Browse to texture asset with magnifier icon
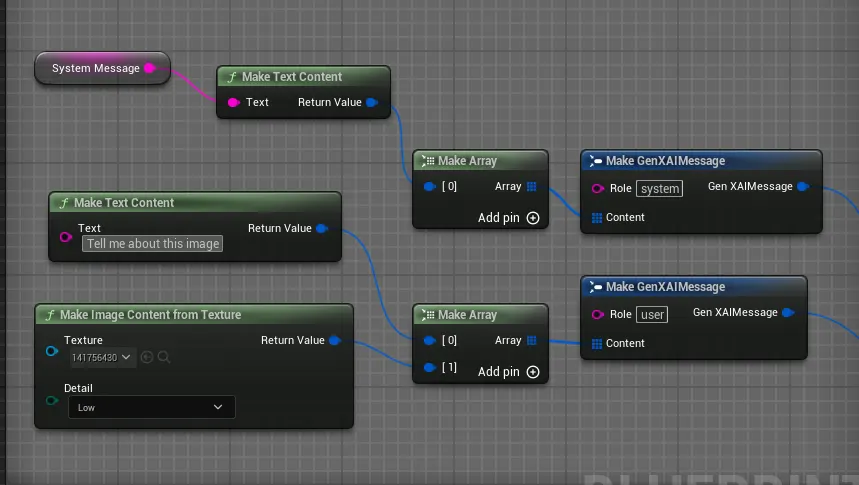The width and height of the screenshot is (859, 485). (163, 357)
